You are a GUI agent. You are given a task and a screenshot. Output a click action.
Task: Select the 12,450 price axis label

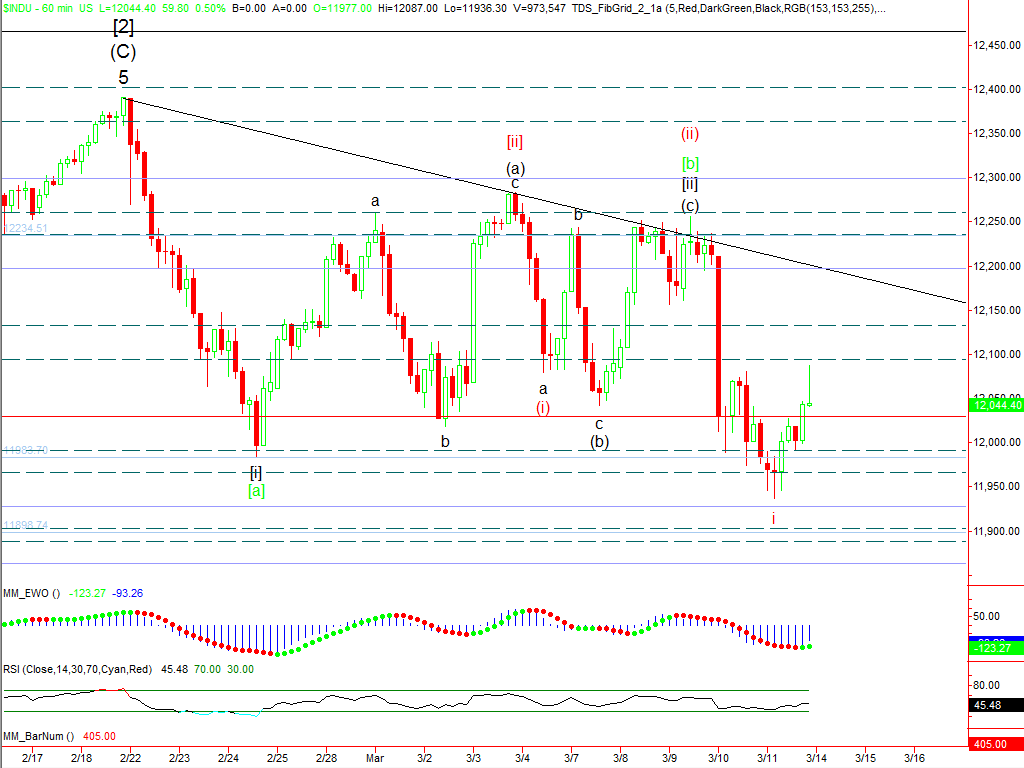(994, 45)
